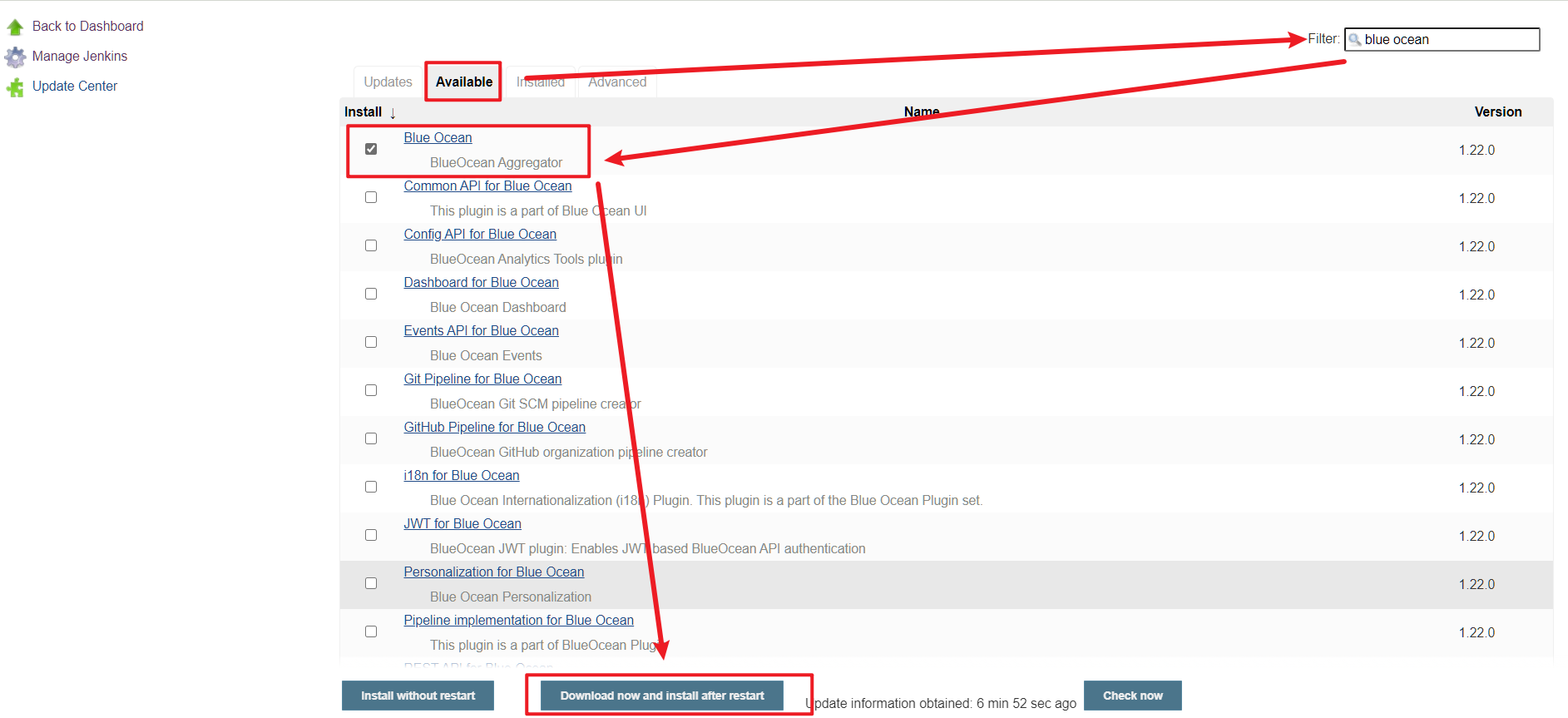Open the Events API for Blue Ocean link
Screen dimensions: 1568x718
point(481,331)
